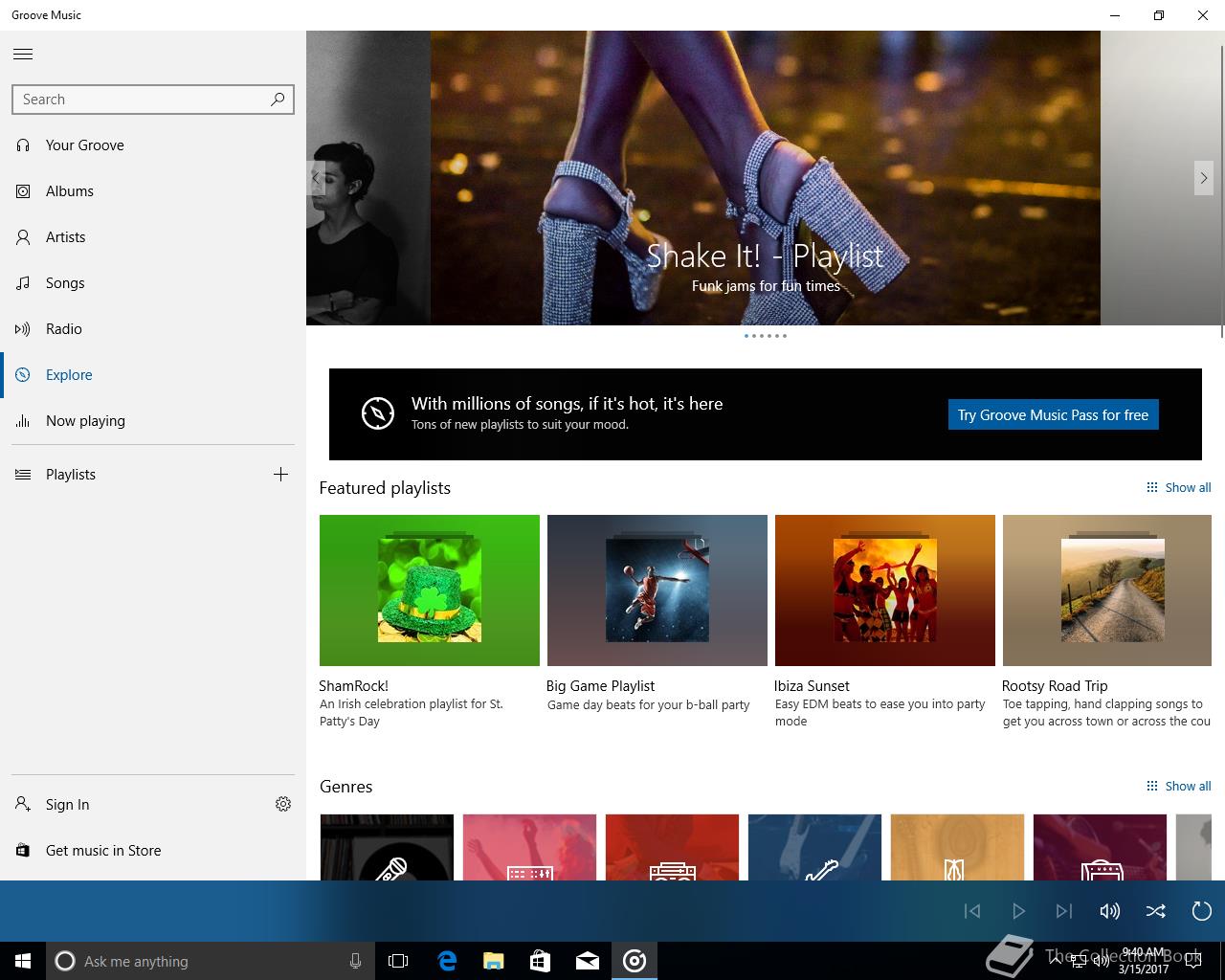Click Get music in Store
This screenshot has width=1225, height=980.
(x=153, y=851)
